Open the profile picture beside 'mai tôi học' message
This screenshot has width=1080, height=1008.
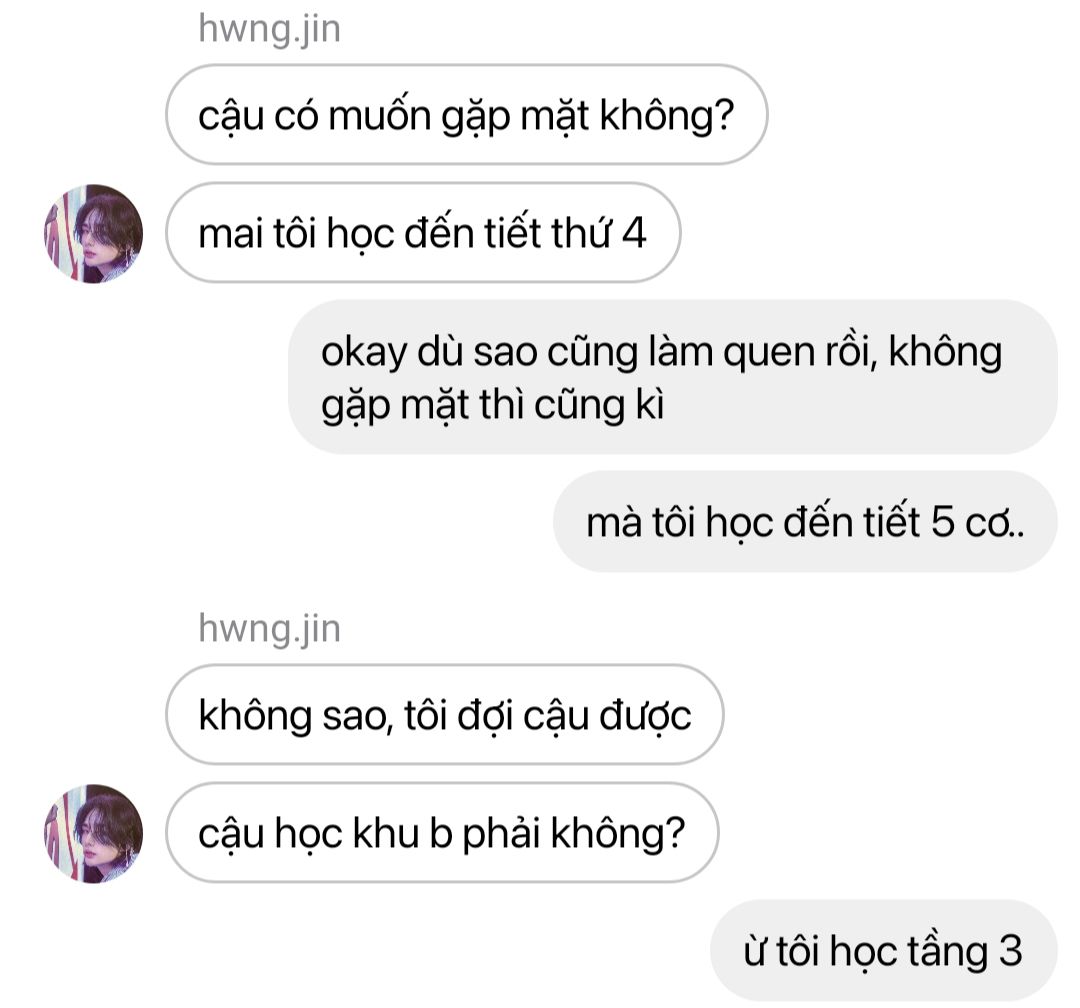94,234
